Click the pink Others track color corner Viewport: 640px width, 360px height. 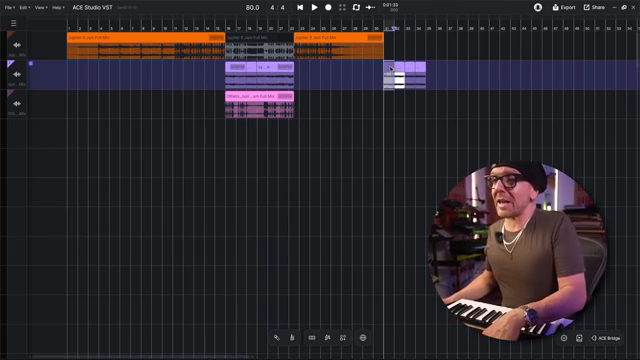point(10,93)
